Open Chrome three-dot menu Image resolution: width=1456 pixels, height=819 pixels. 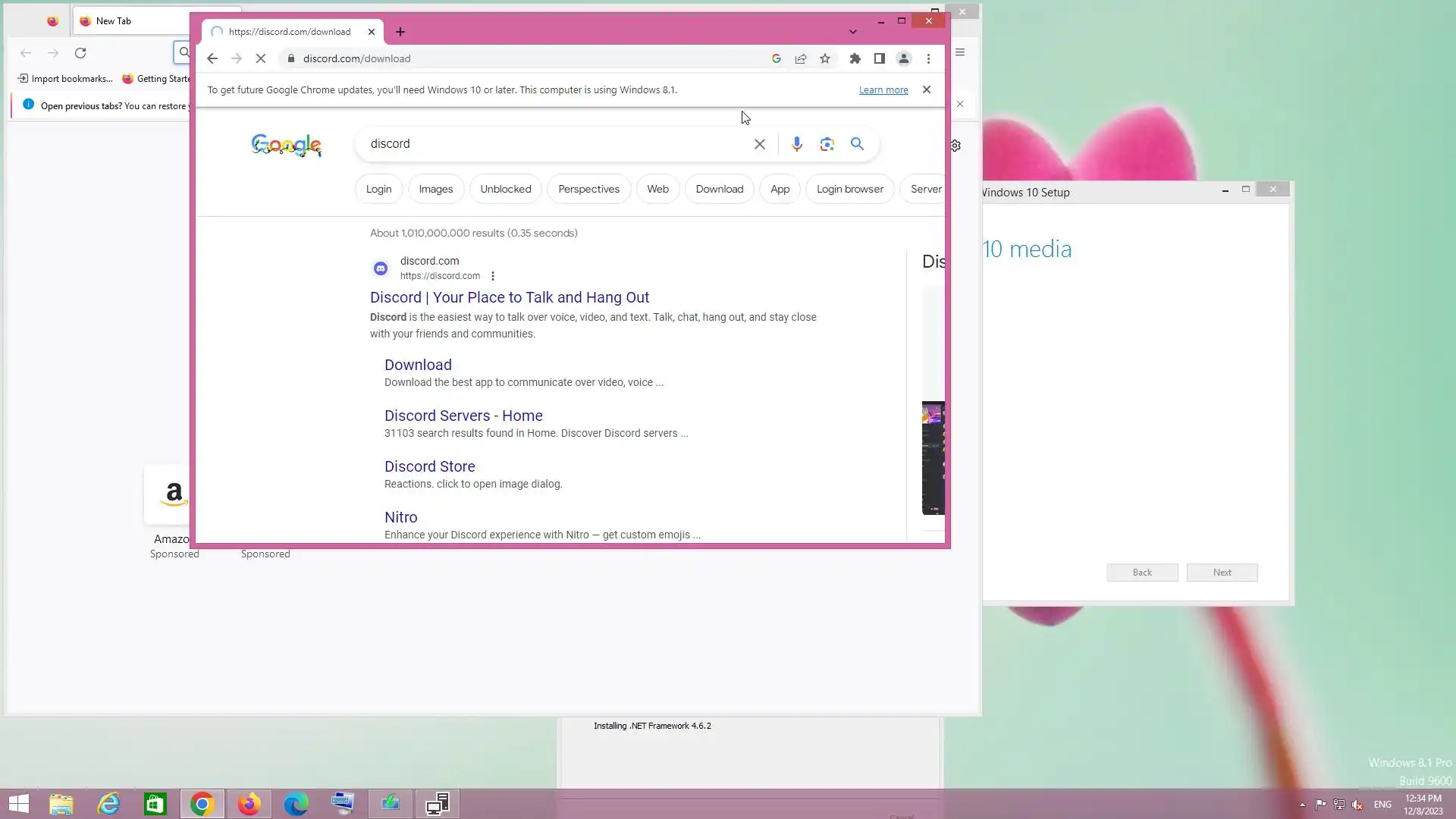click(928, 58)
